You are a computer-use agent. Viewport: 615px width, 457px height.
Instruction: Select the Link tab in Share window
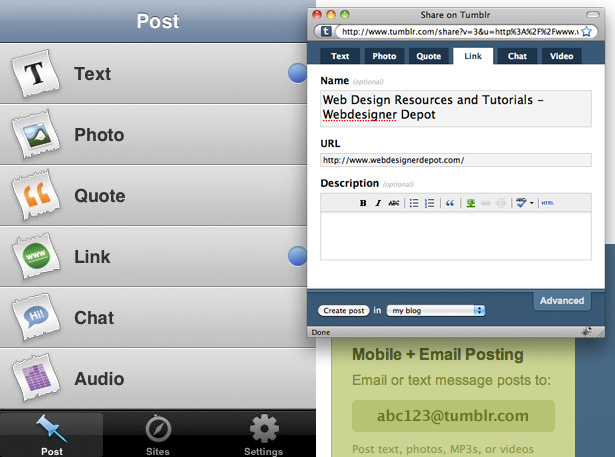[473, 56]
